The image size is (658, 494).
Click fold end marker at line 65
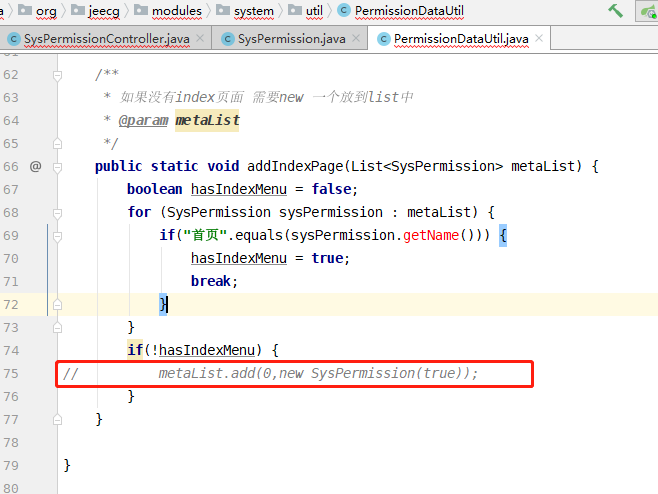click(x=57, y=144)
